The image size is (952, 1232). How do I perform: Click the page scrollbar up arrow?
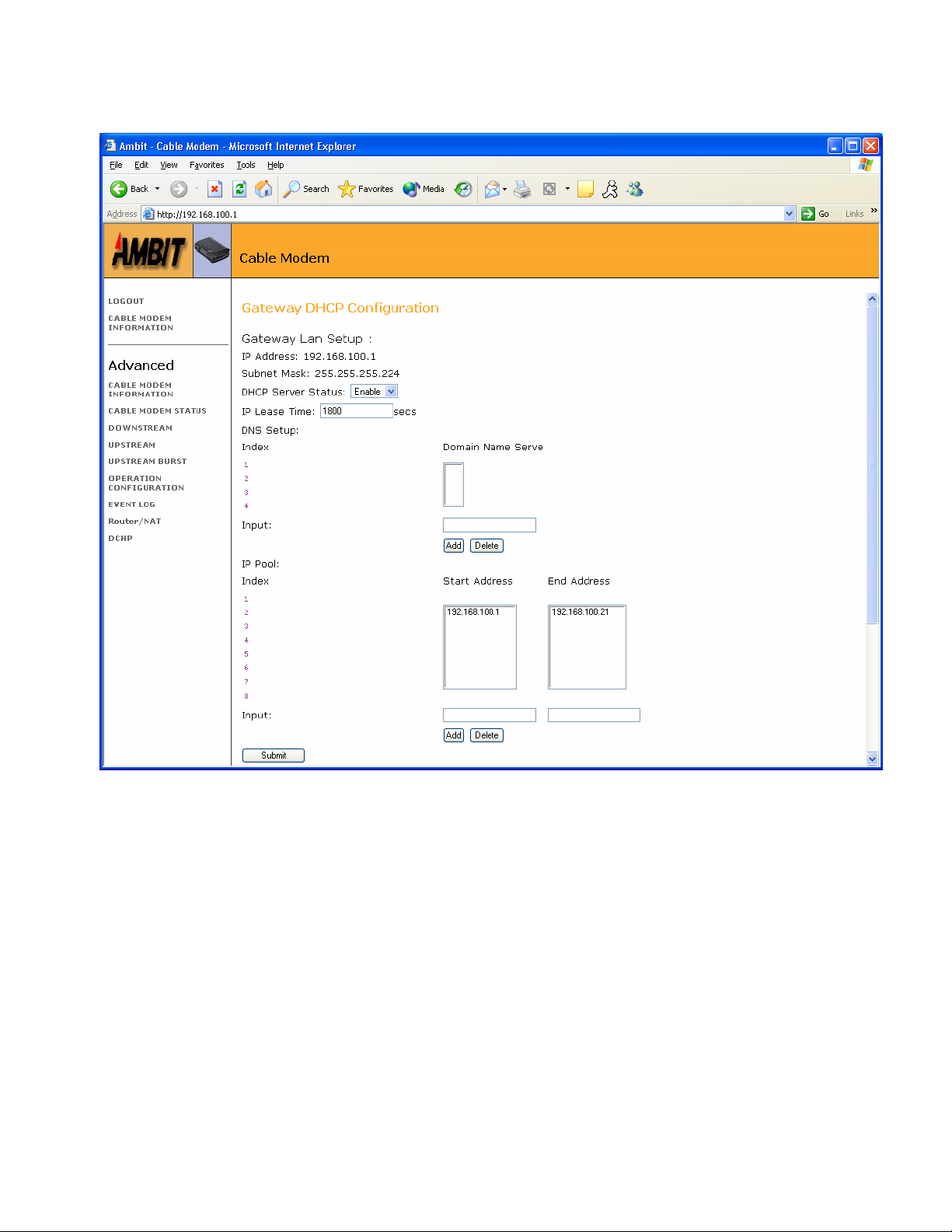tap(872, 298)
